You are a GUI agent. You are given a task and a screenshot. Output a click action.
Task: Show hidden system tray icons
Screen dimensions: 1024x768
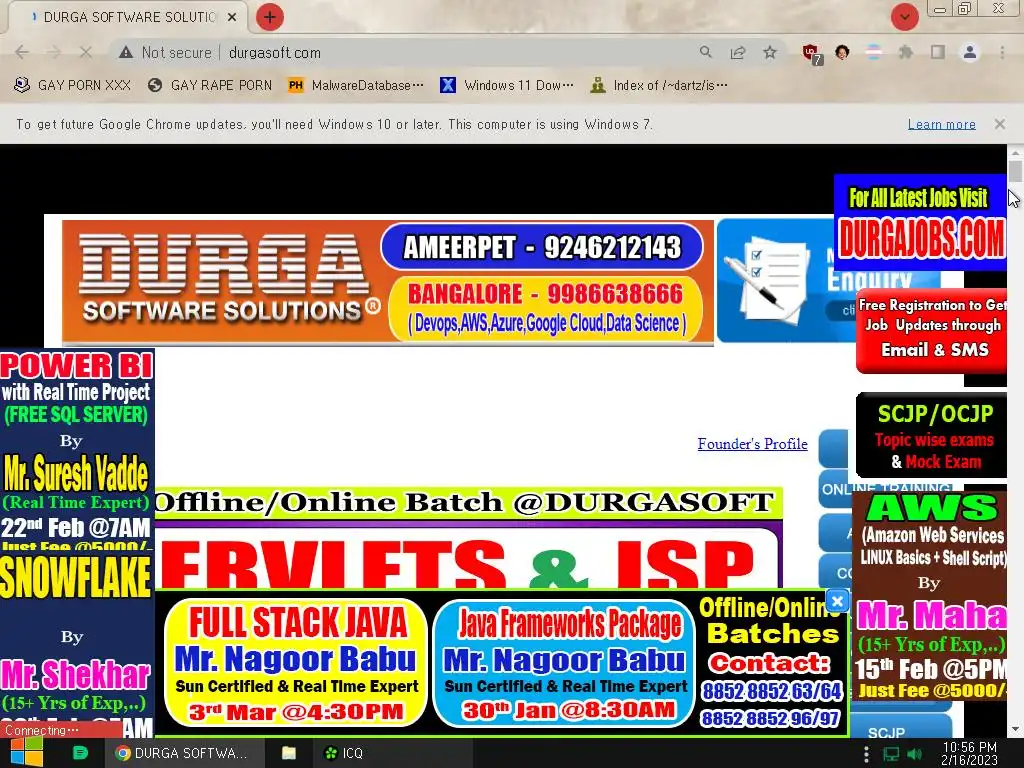coord(866,754)
